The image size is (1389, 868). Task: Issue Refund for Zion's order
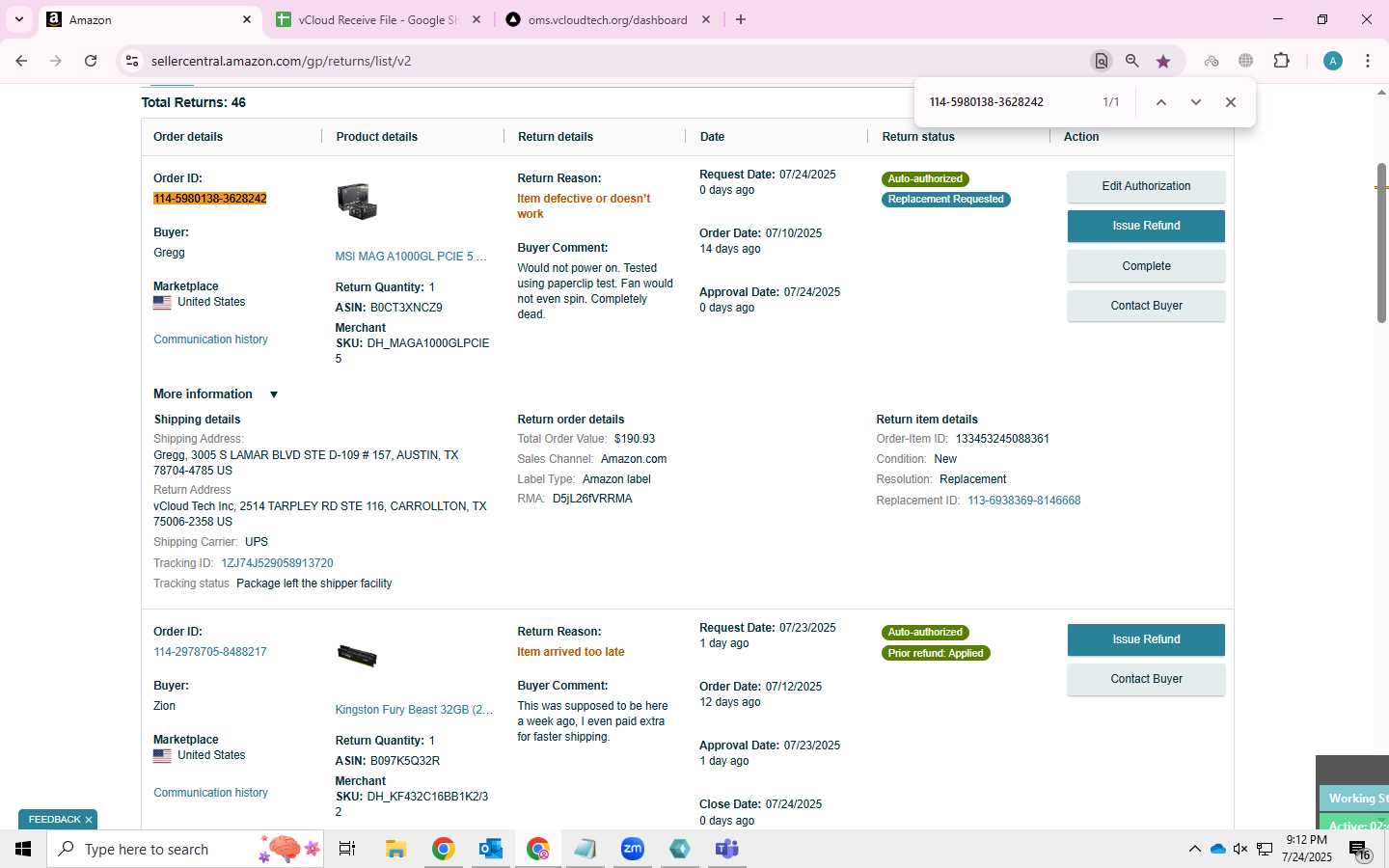pyautogui.click(x=1146, y=639)
